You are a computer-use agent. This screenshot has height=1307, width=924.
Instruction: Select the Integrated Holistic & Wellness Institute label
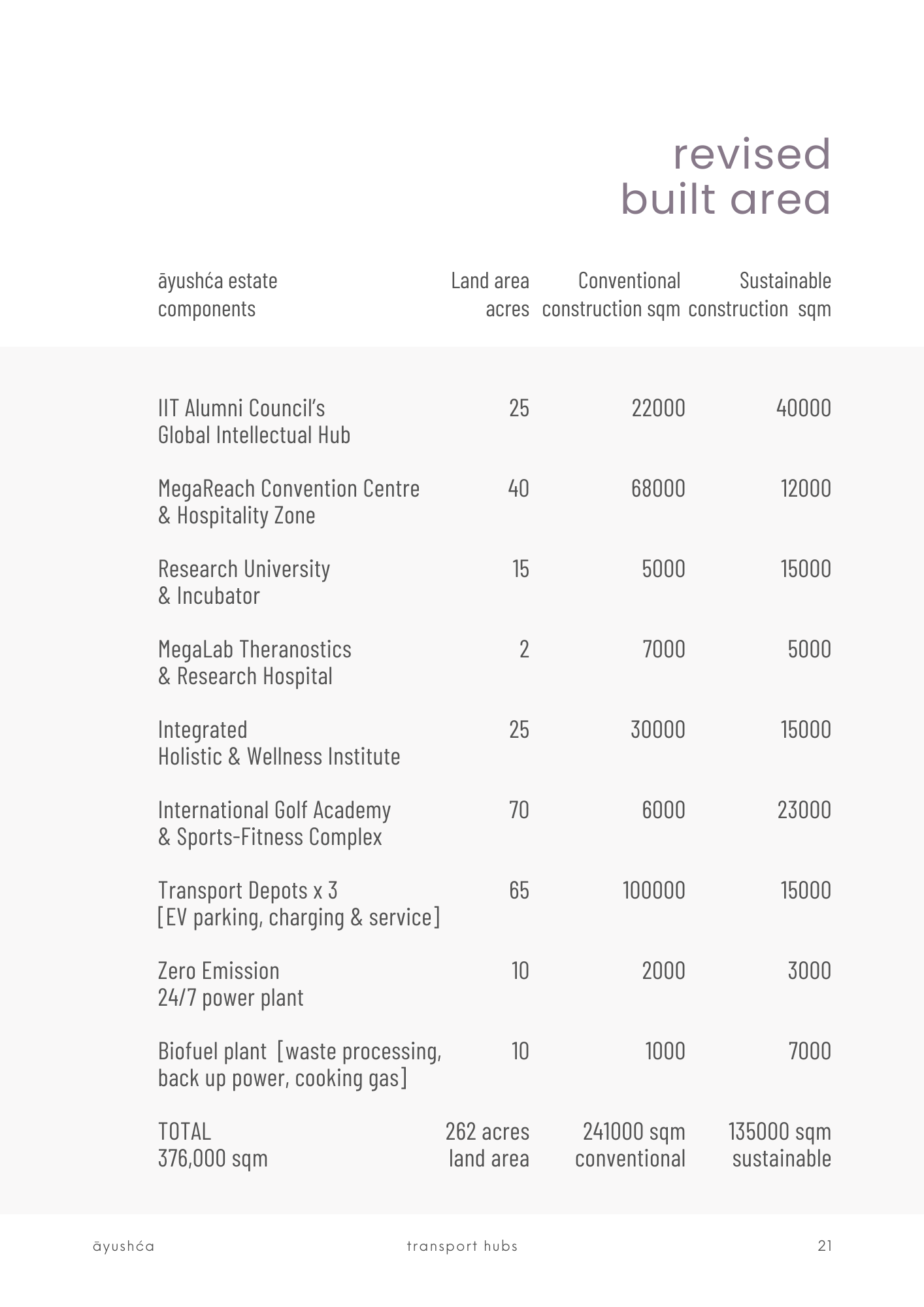point(279,743)
